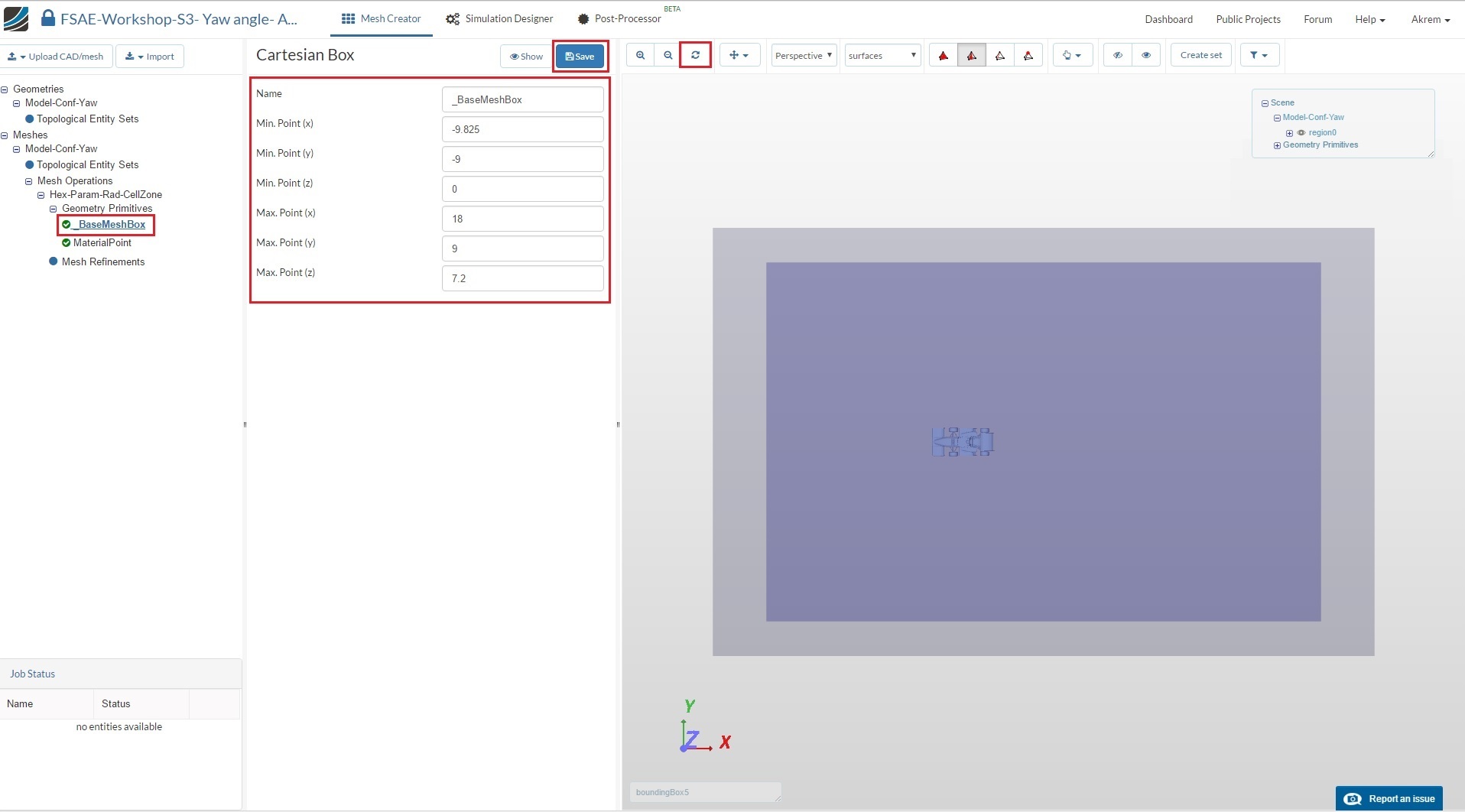Switch to the Simulation Designer tab
This screenshot has width=1465, height=812.
499,18
